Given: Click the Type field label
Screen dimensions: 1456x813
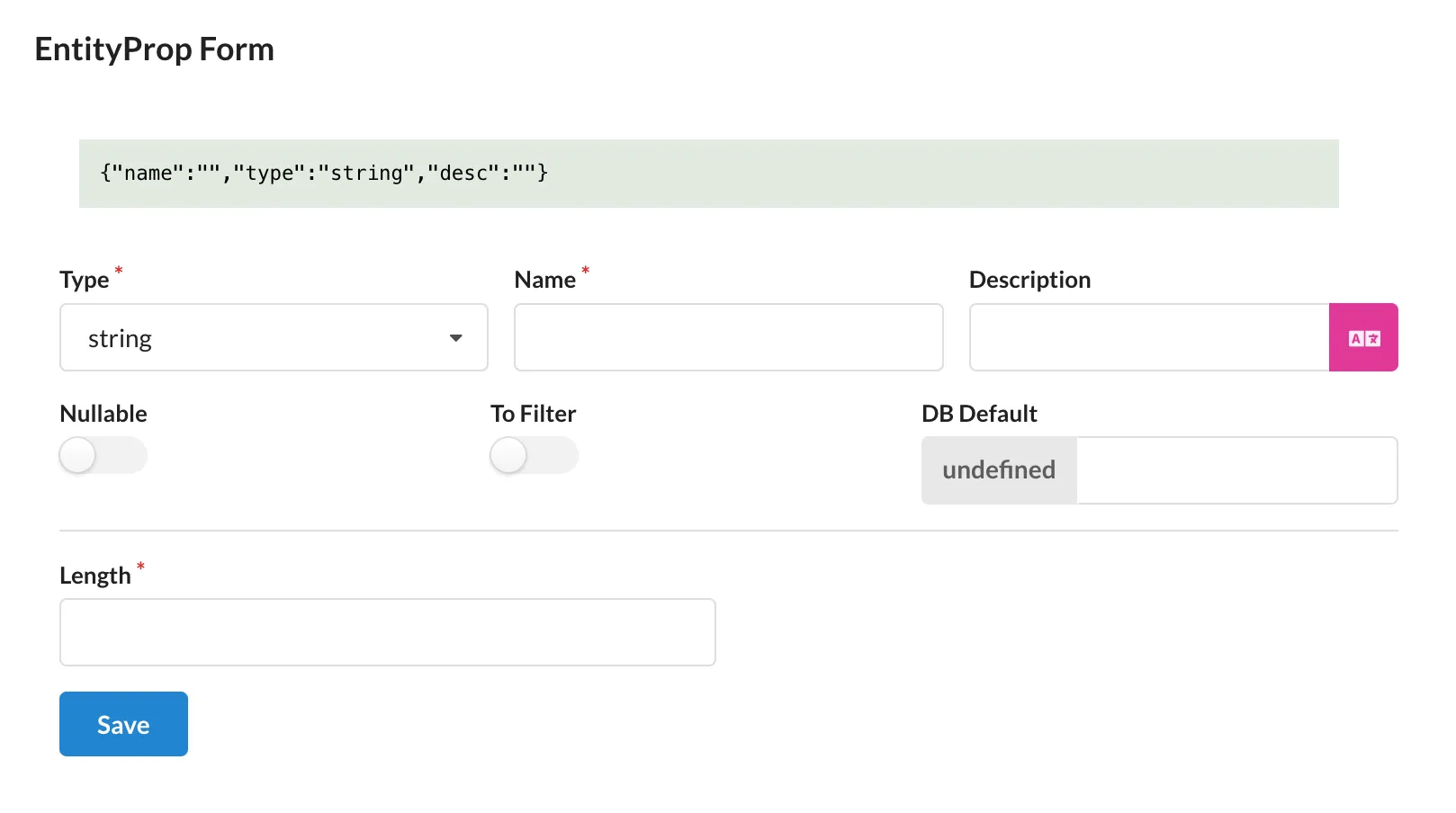Looking at the screenshot, I should [85, 281].
